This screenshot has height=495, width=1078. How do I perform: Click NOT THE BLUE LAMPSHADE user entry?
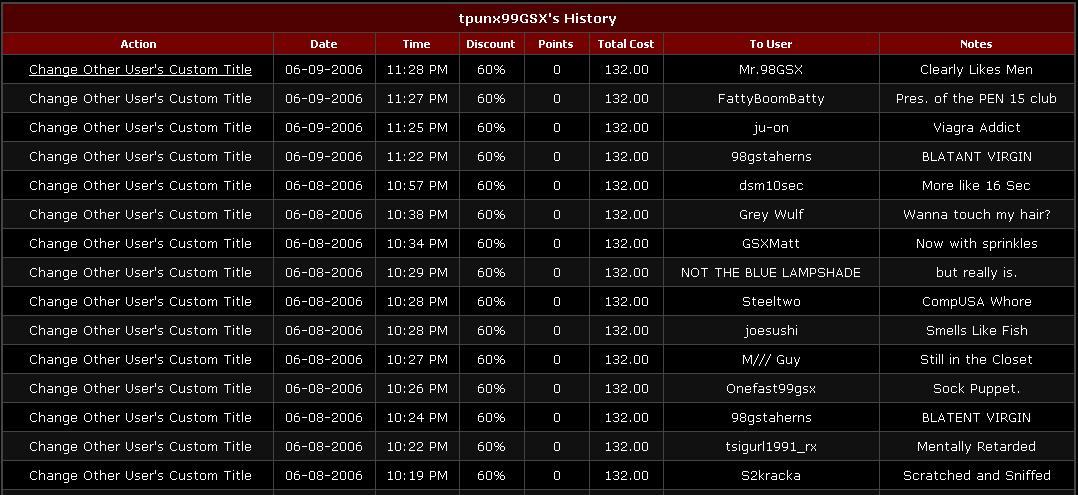[771, 273]
